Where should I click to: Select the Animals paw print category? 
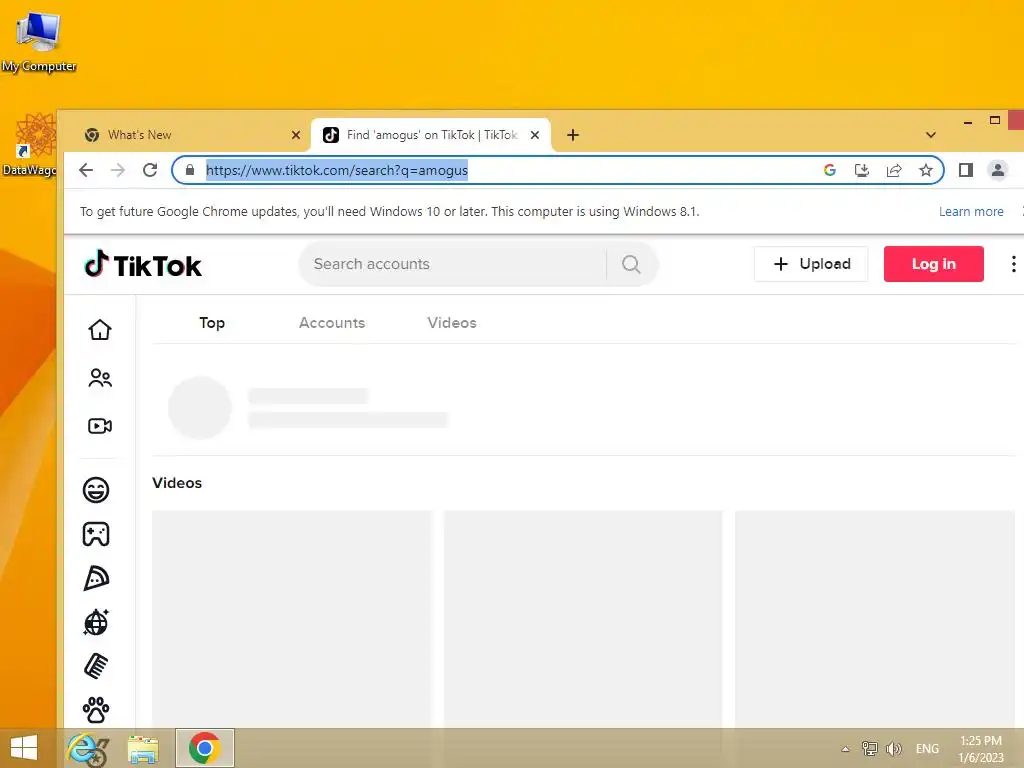pyautogui.click(x=96, y=710)
